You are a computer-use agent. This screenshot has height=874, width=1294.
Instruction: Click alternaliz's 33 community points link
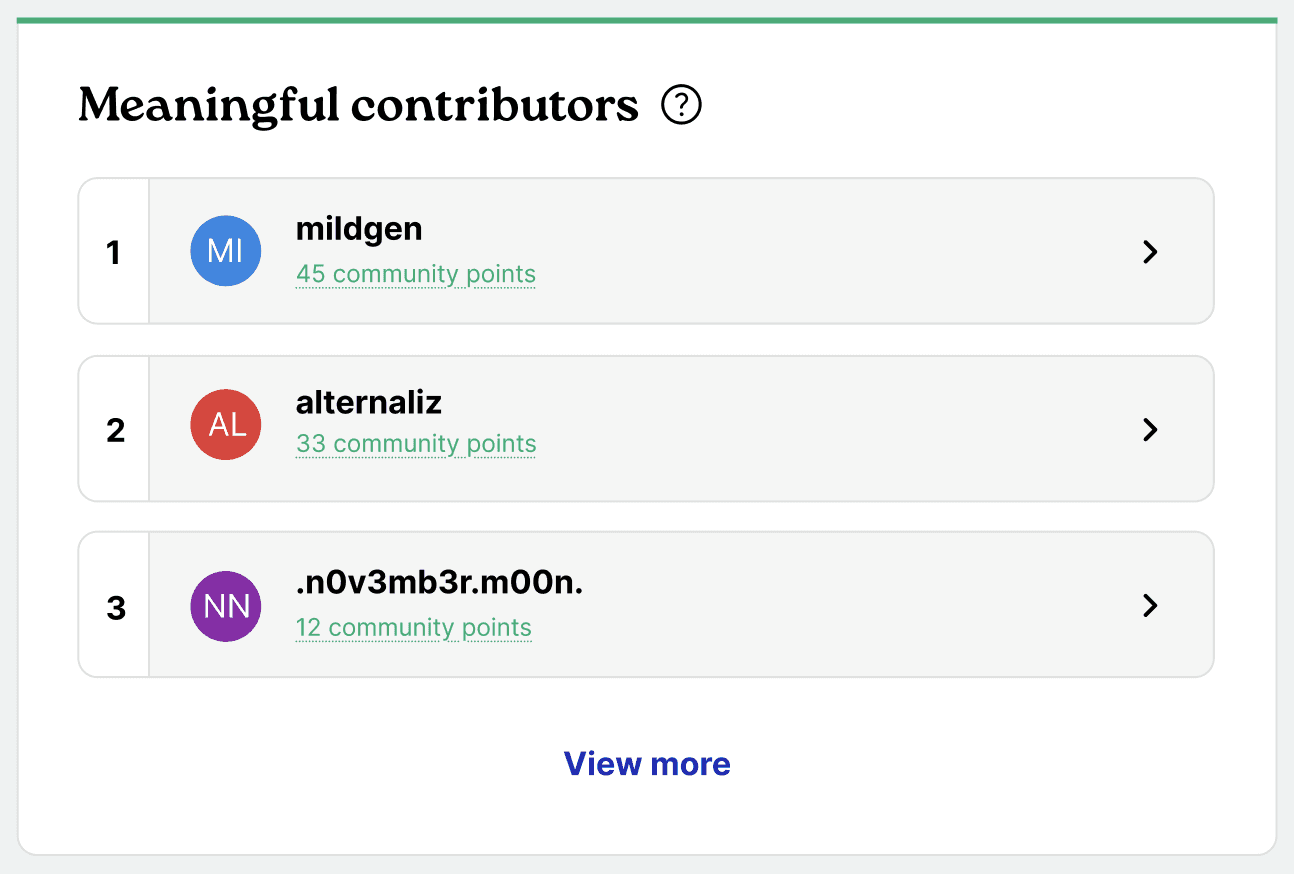415,443
